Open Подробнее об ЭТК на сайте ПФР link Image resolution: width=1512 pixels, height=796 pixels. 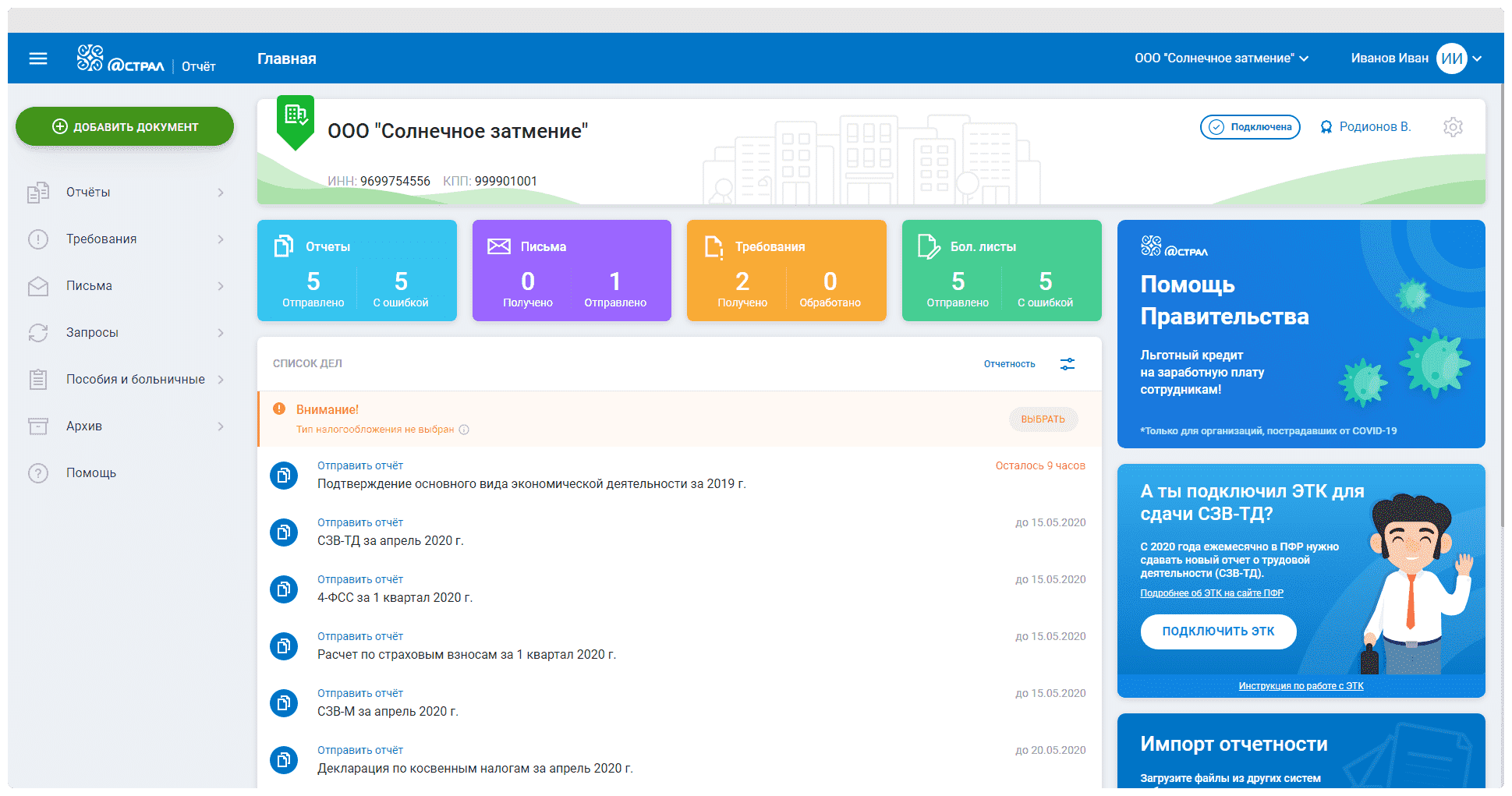coord(1212,593)
